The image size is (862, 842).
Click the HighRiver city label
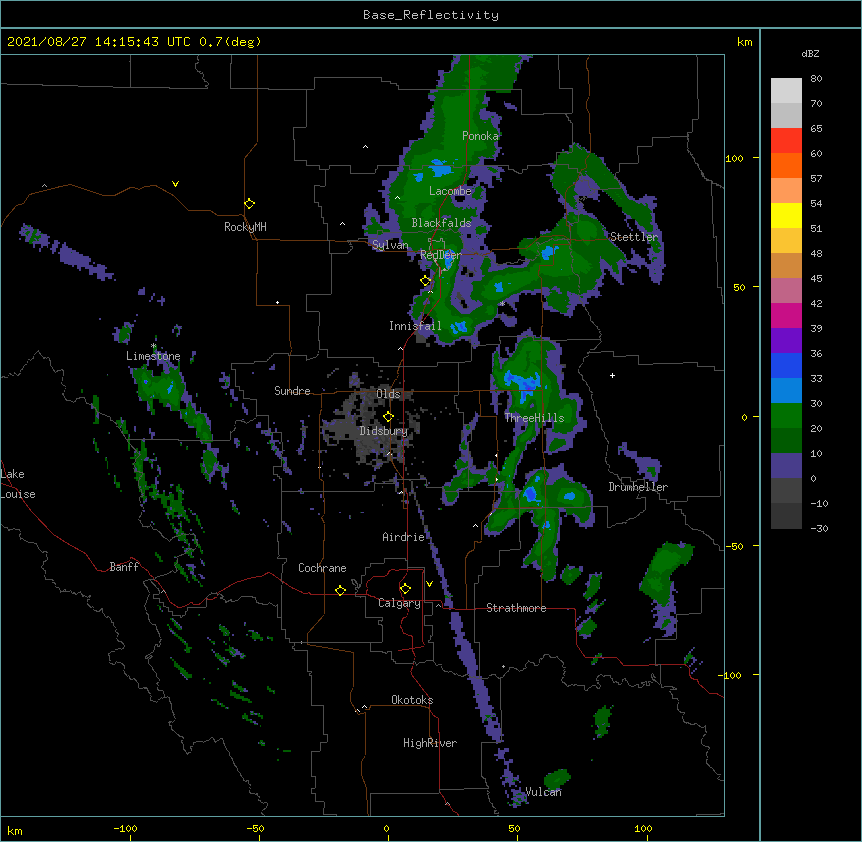[430, 743]
